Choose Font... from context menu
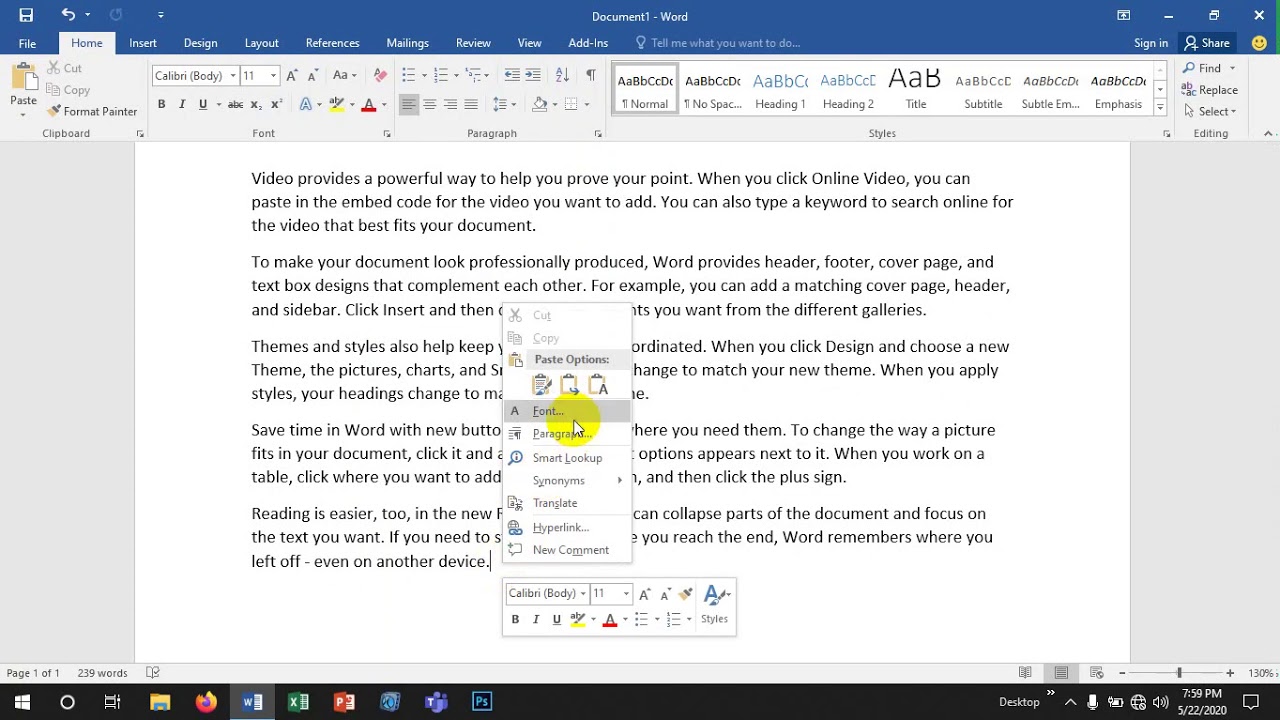This screenshot has height=720, width=1280. click(567, 411)
